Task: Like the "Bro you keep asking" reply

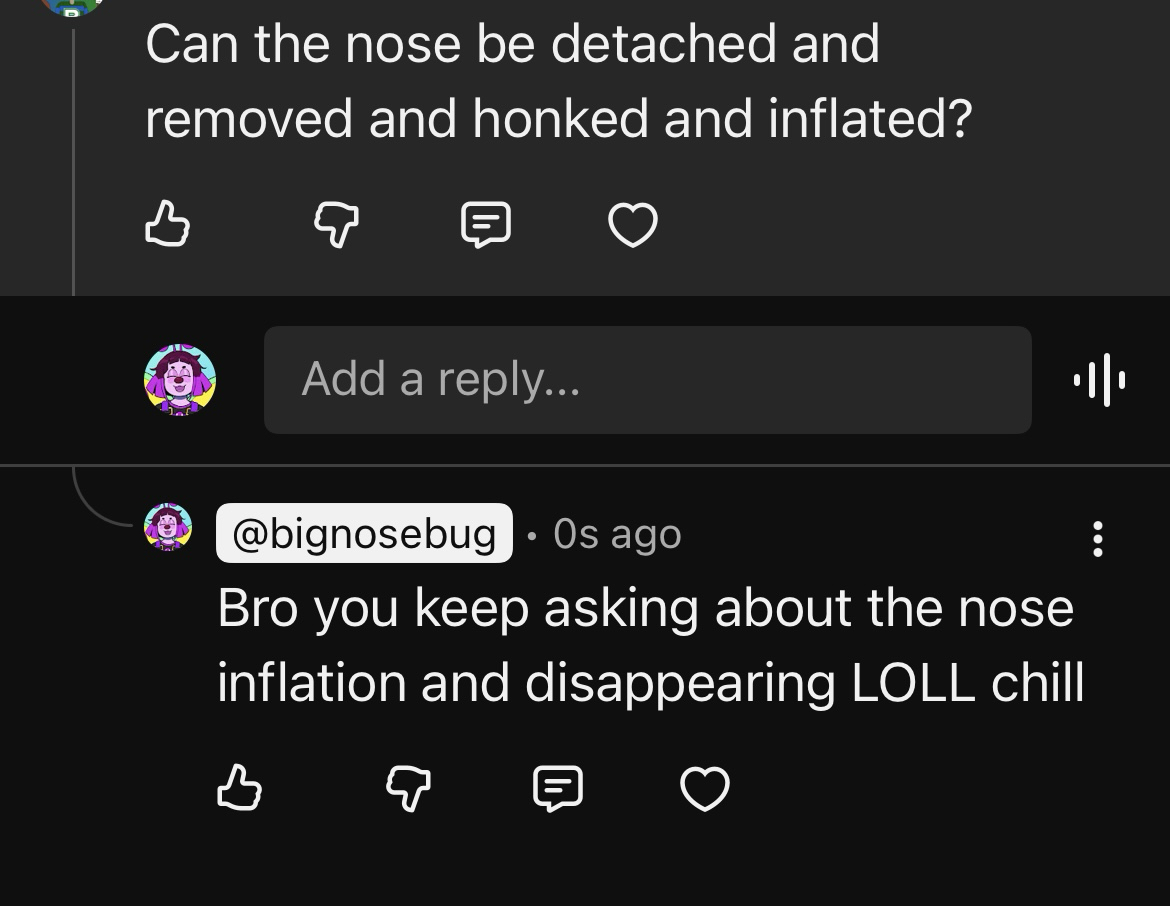Action: click(239, 787)
